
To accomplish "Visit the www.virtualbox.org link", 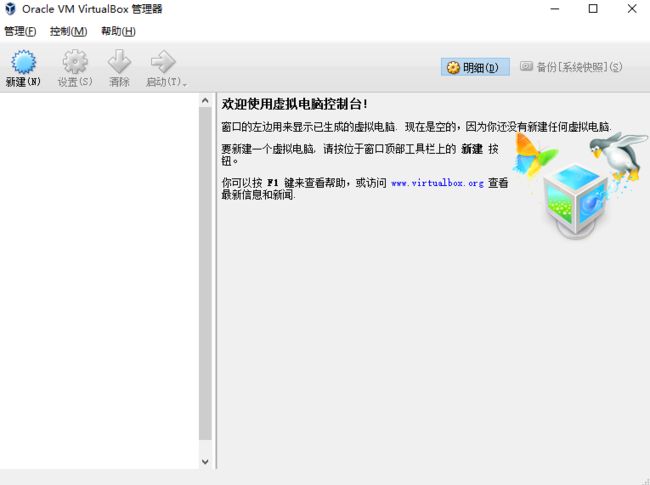I will click(437, 183).
